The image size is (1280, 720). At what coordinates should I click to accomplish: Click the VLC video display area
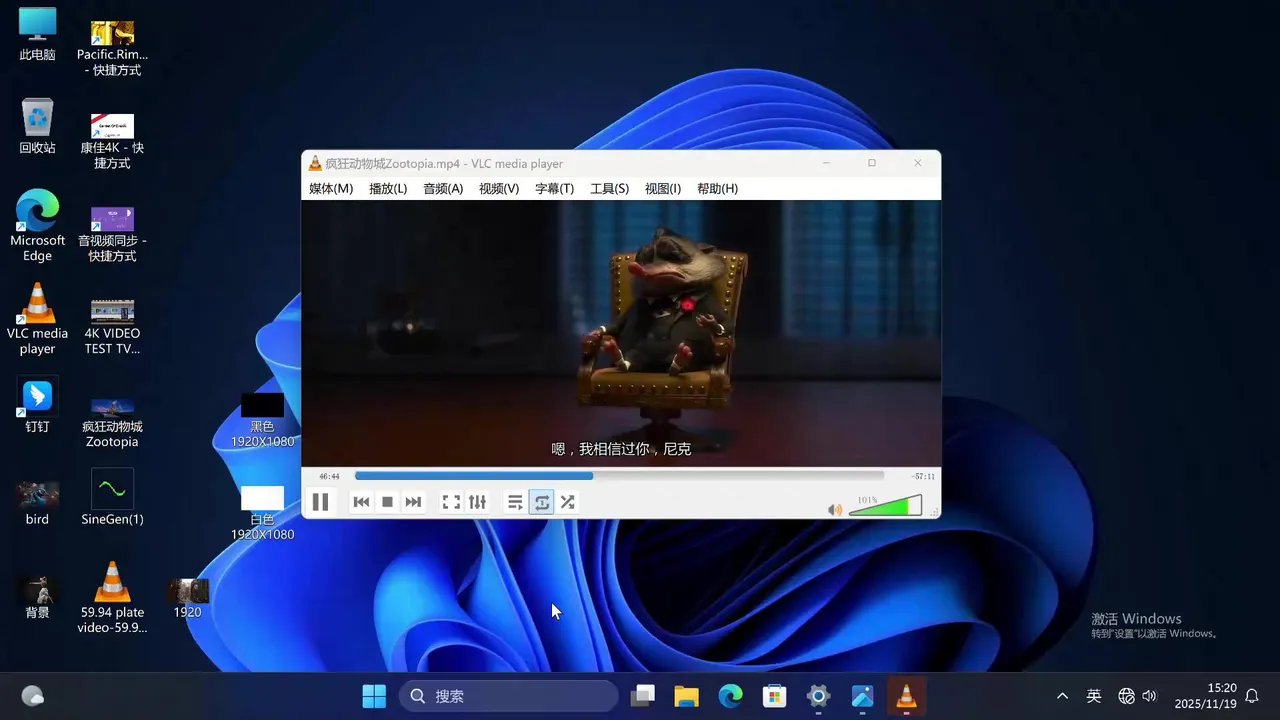[621, 333]
